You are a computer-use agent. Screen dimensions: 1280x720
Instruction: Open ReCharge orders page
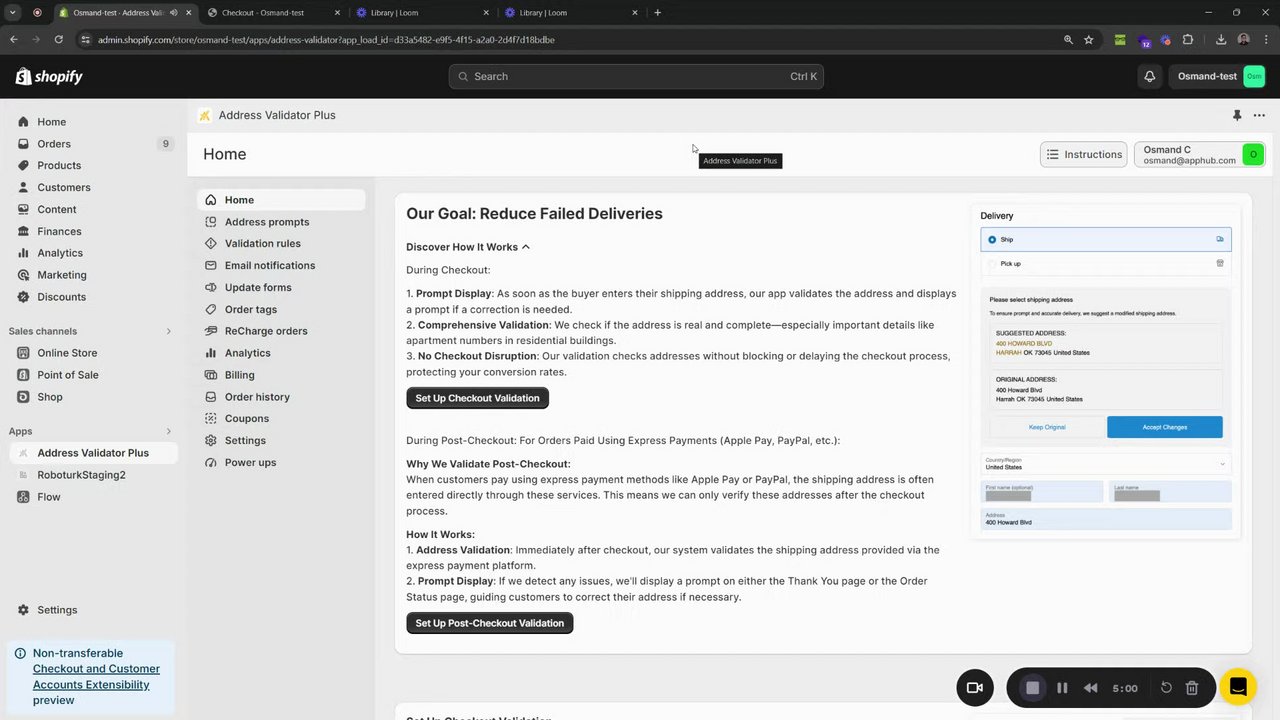(x=266, y=331)
